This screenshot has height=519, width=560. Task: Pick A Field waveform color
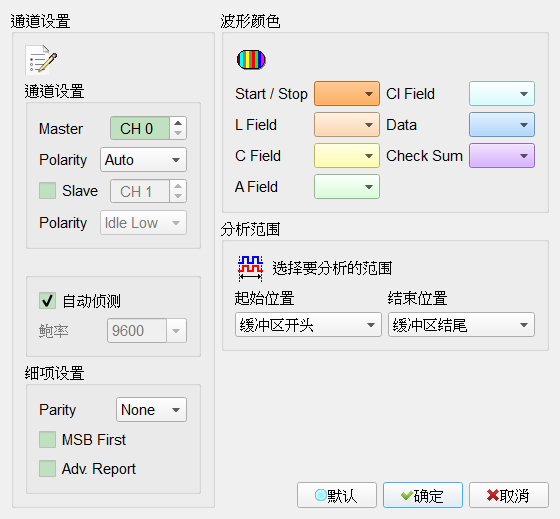click(x=346, y=186)
